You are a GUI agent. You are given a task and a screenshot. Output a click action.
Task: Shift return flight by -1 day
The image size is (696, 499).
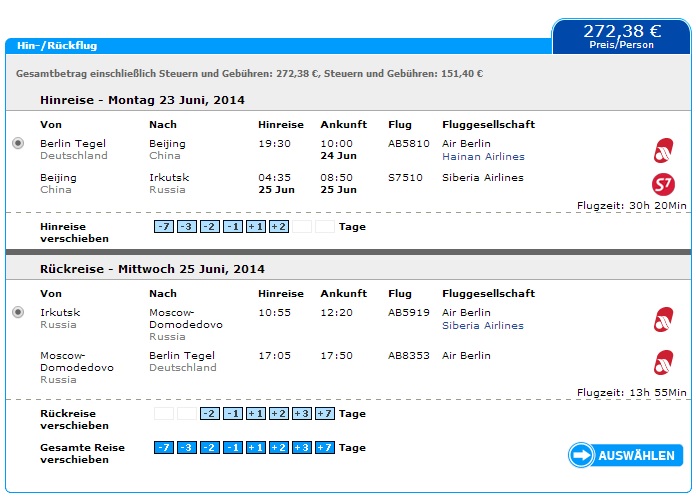point(233,414)
